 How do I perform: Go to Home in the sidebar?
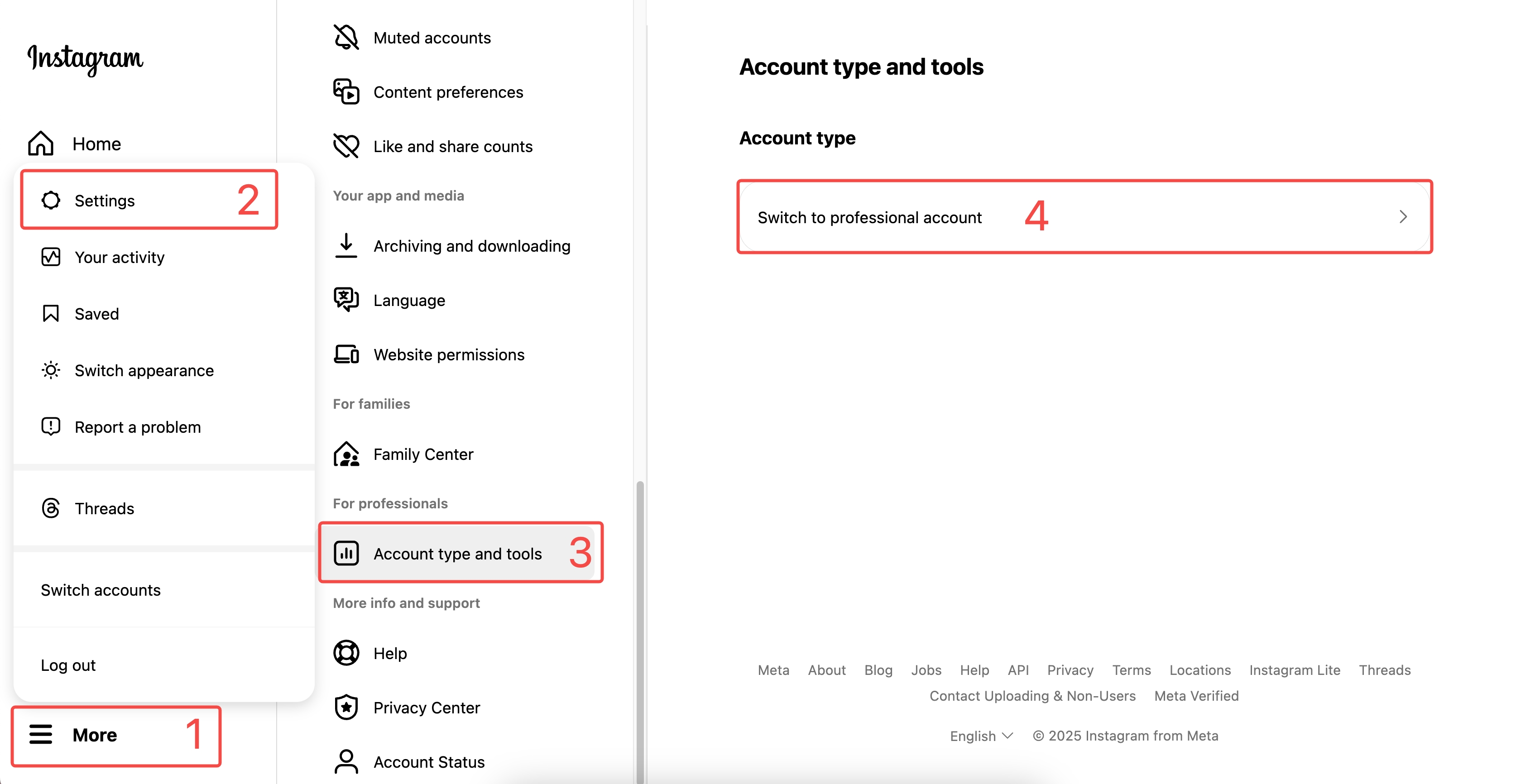(96, 143)
